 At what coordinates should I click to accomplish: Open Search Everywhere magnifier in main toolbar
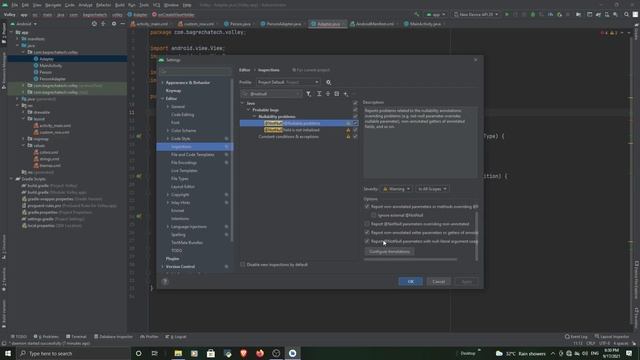tap(626, 14)
